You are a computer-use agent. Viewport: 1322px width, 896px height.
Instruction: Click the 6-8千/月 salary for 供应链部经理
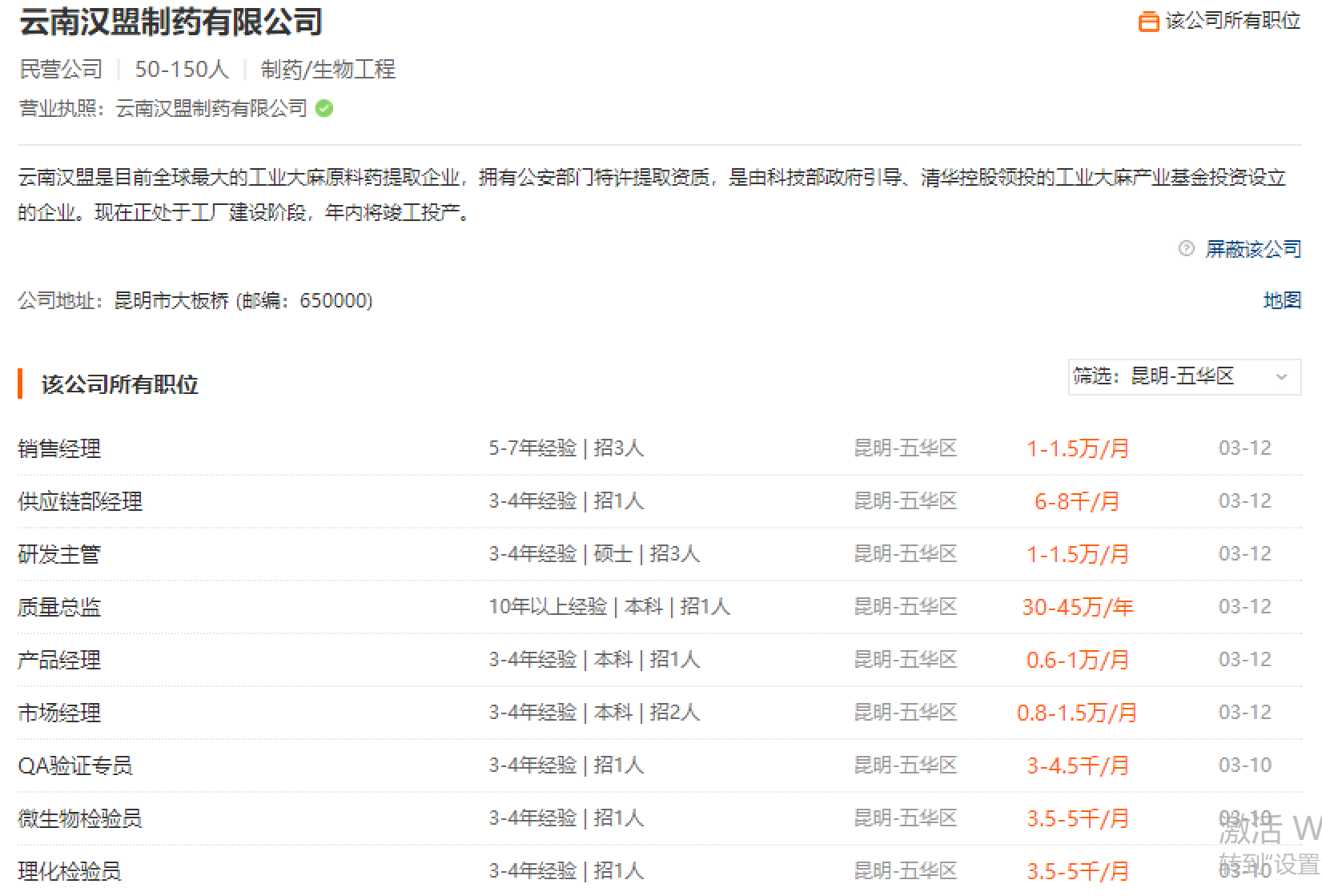click(x=1078, y=501)
